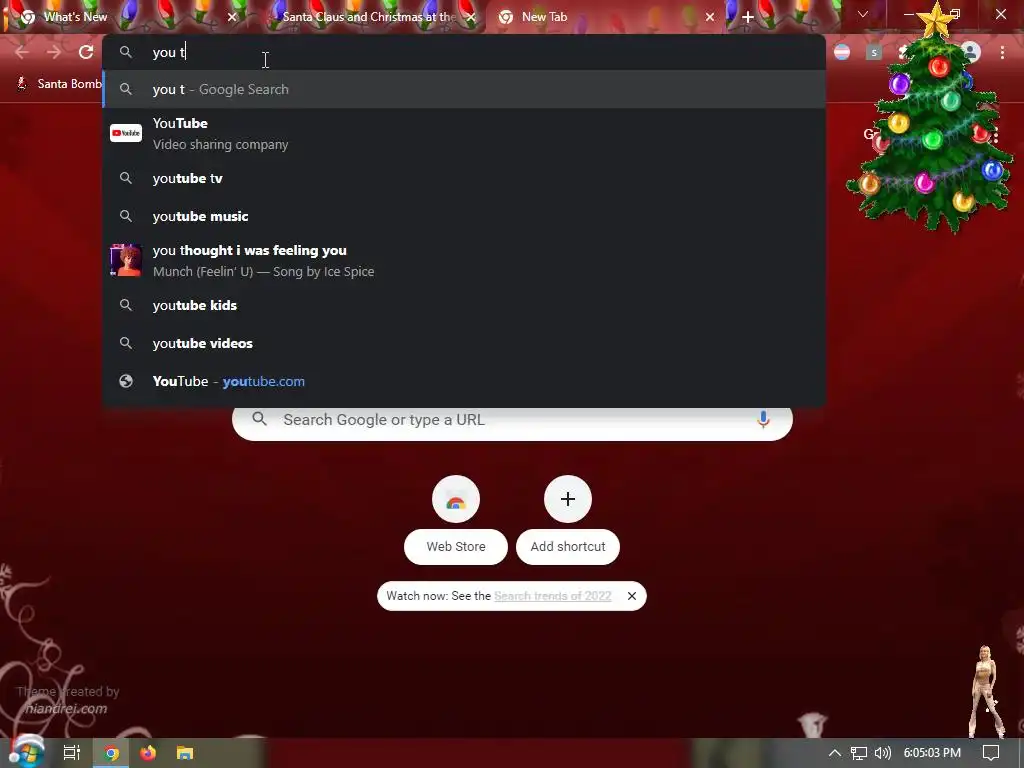Screen dimensions: 1024x768
Task: Click the taskbar clock showing 6:05:03 PM
Action: click(932, 753)
